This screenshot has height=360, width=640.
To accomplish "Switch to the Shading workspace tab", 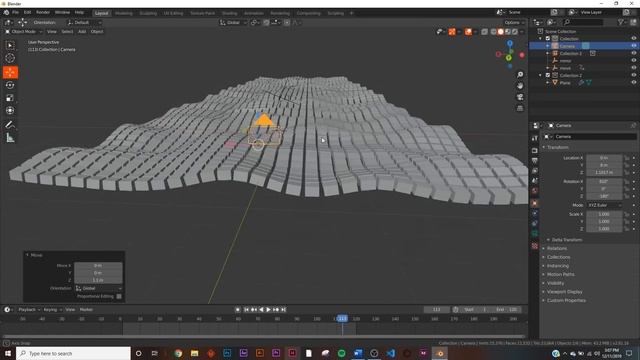I will coord(229,13).
